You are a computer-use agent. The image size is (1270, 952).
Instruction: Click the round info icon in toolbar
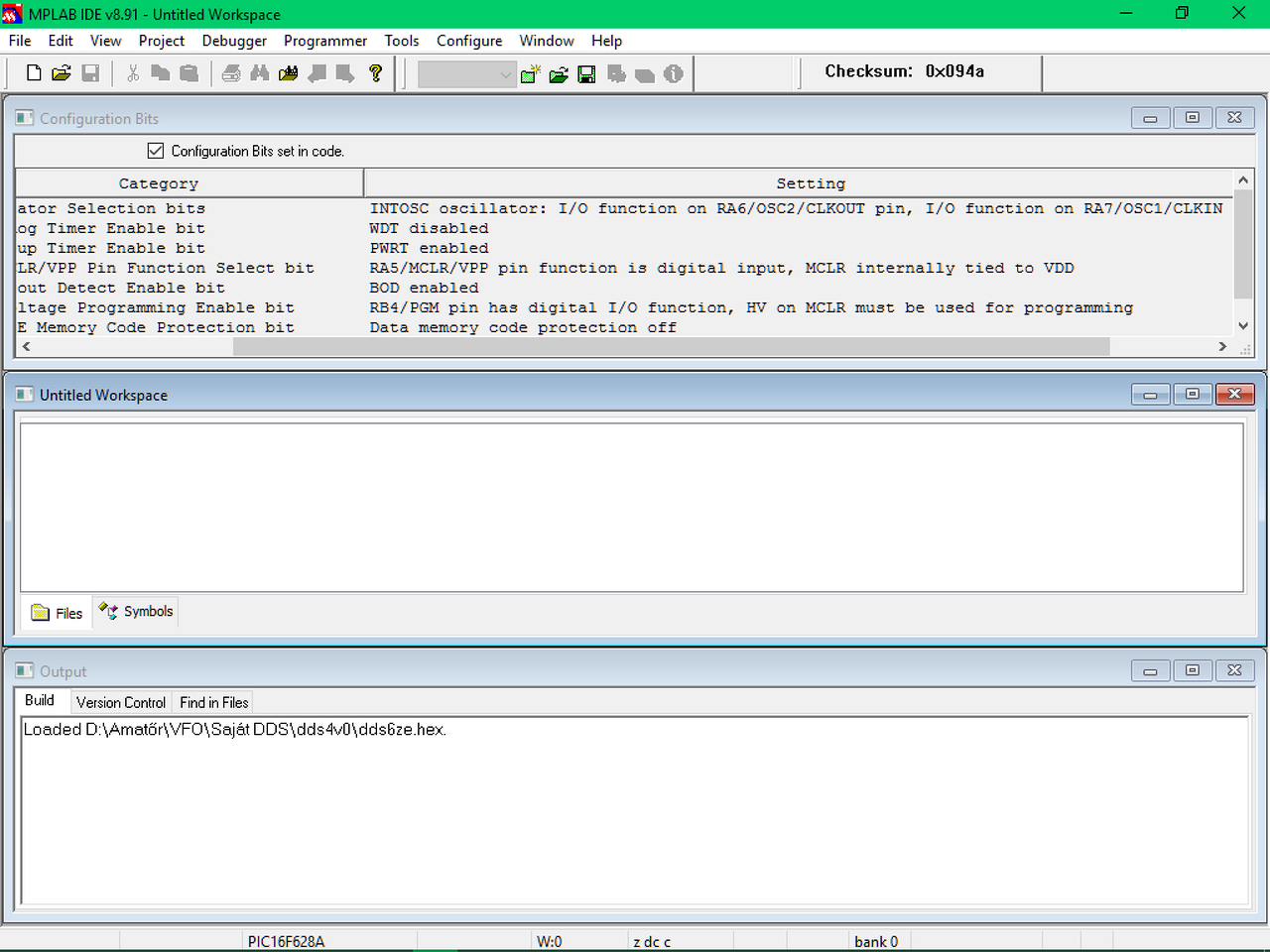tap(674, 74)
